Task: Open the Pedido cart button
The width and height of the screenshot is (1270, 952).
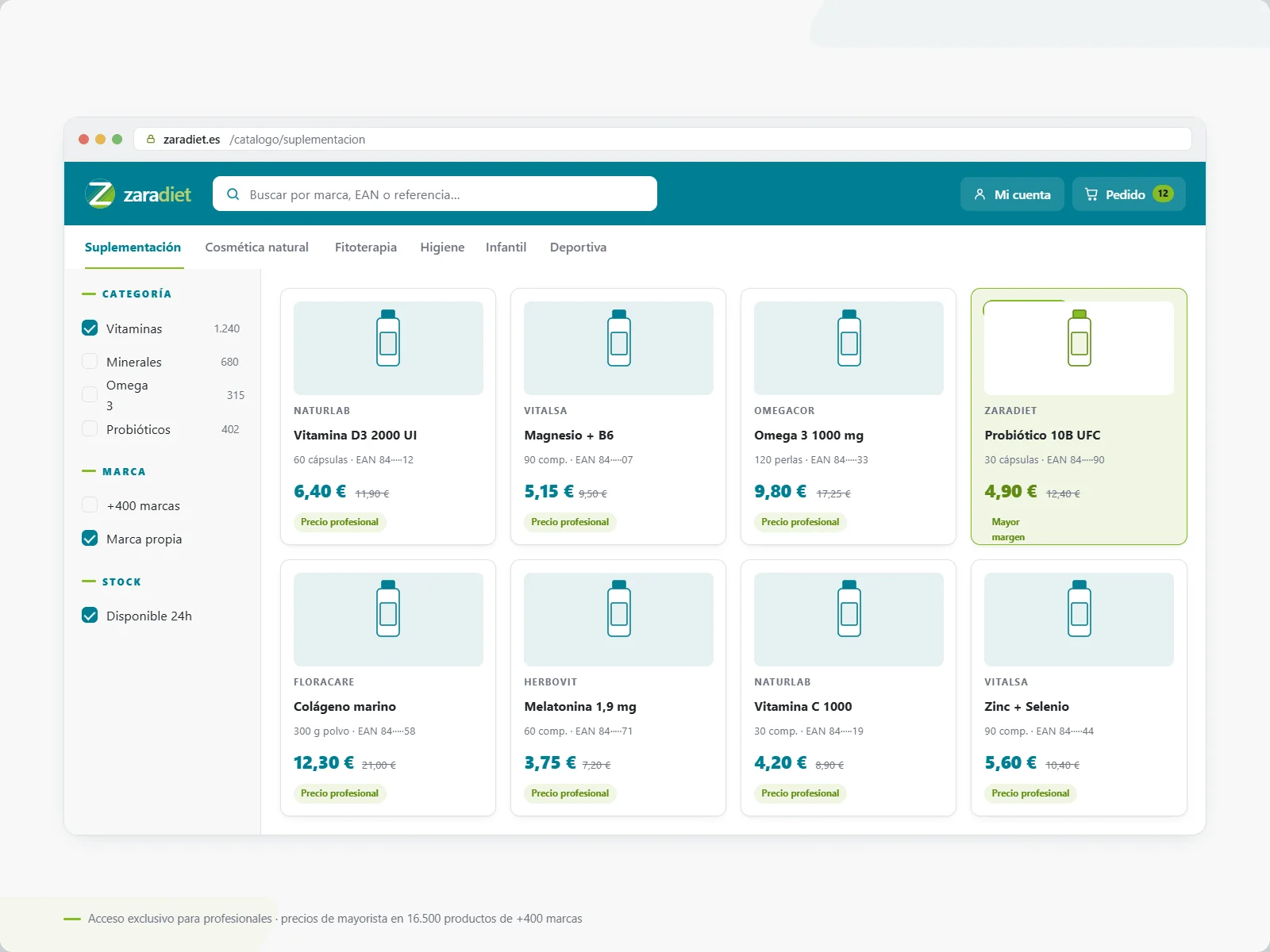Action: [1129, 194]
